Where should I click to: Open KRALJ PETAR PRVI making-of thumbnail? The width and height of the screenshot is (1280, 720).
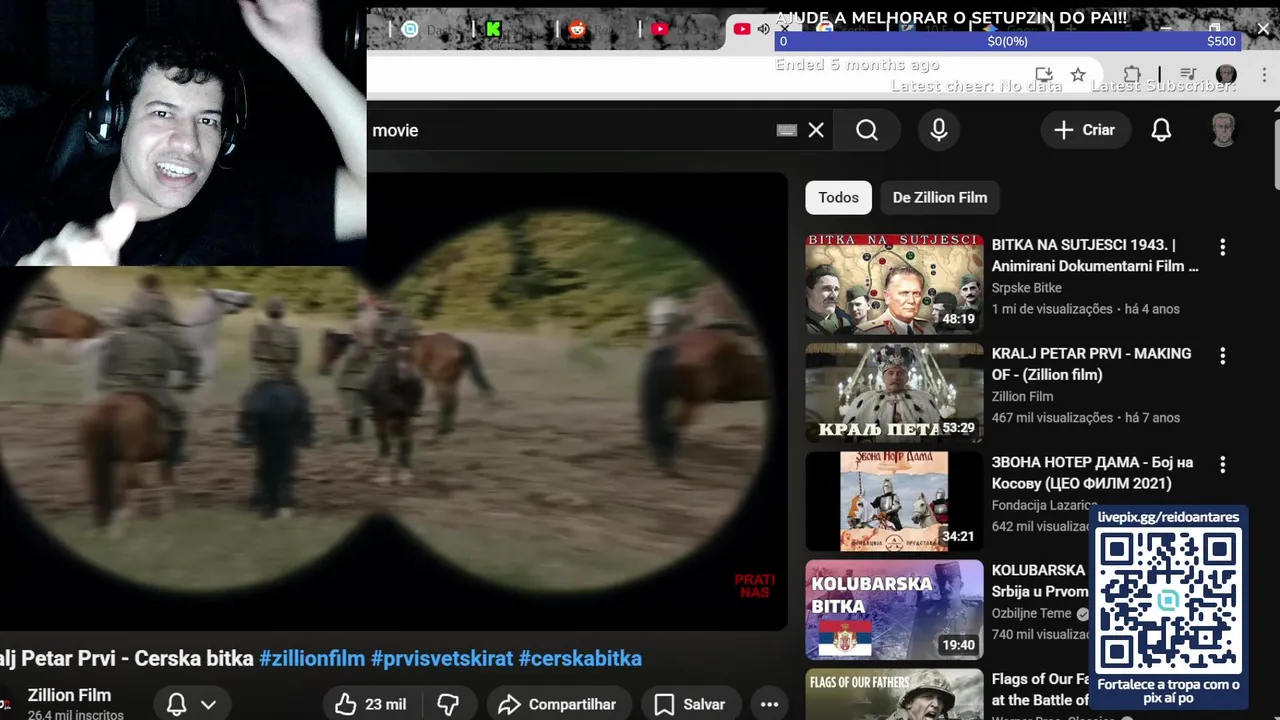tap(894, 393)
